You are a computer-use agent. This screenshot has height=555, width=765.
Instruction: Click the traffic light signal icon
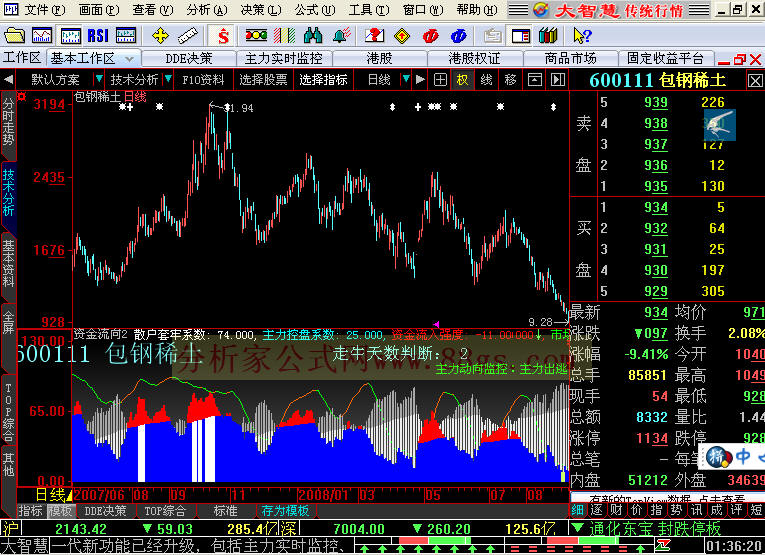tap(256, 36)
